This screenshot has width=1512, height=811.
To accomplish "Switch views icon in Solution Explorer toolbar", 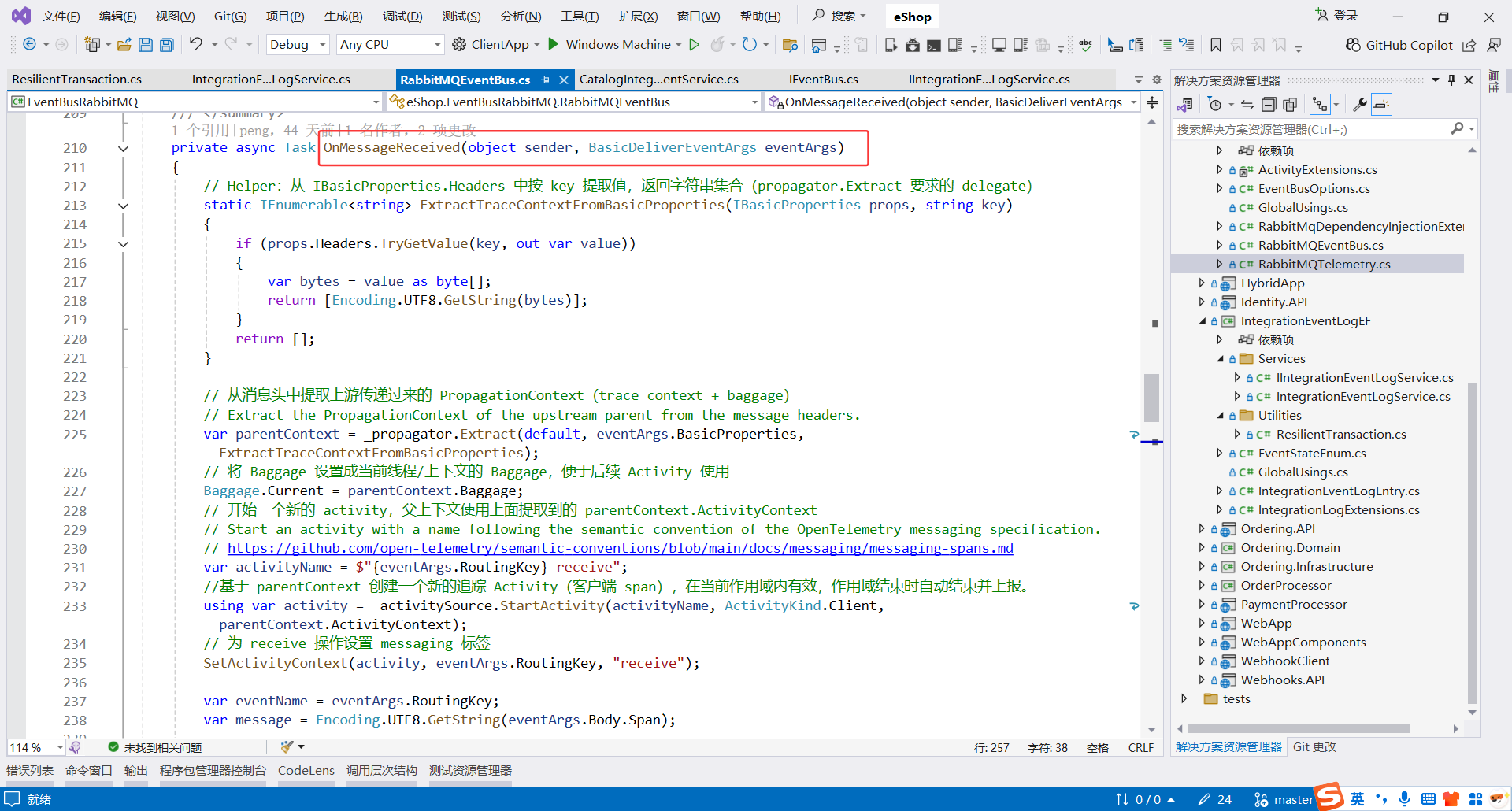I will click(1184, 105).
